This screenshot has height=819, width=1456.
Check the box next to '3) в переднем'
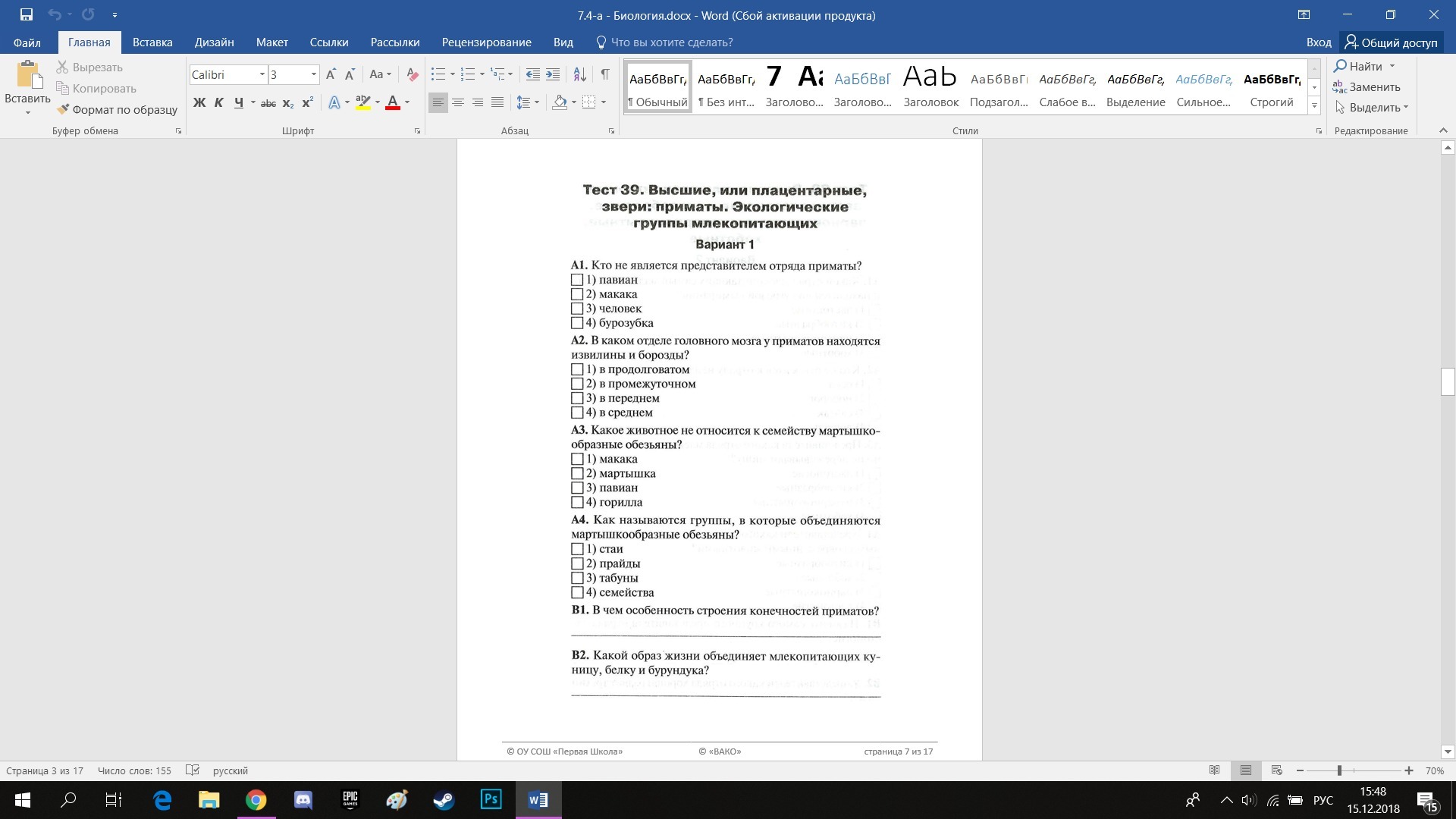tap(577, 398)
